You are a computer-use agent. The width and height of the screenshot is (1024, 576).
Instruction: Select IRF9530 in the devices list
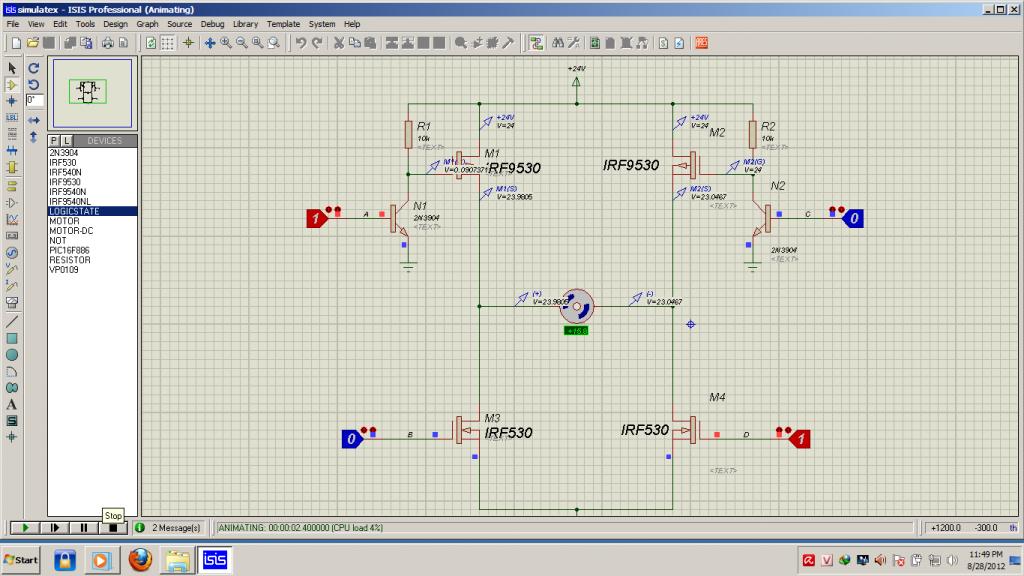(x=63, y=182)
